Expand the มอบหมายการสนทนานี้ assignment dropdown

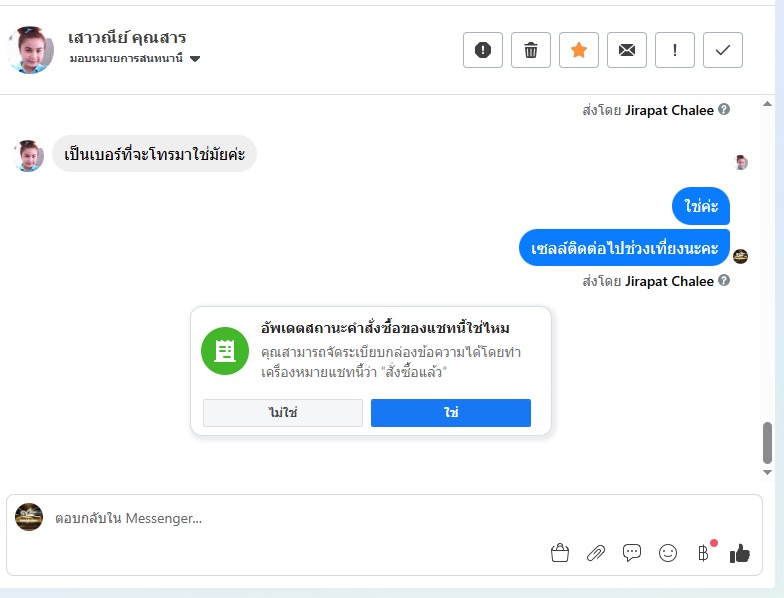(195, 59)
